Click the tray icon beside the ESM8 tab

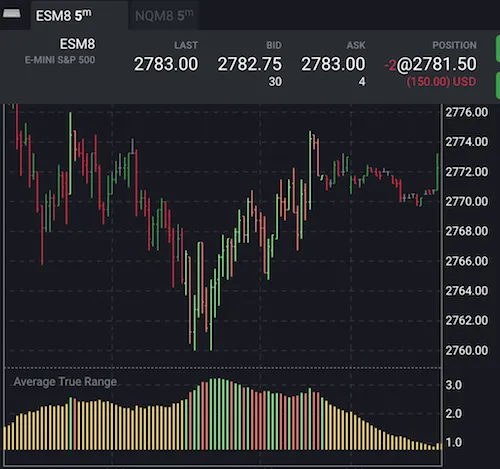click(12, 14)
